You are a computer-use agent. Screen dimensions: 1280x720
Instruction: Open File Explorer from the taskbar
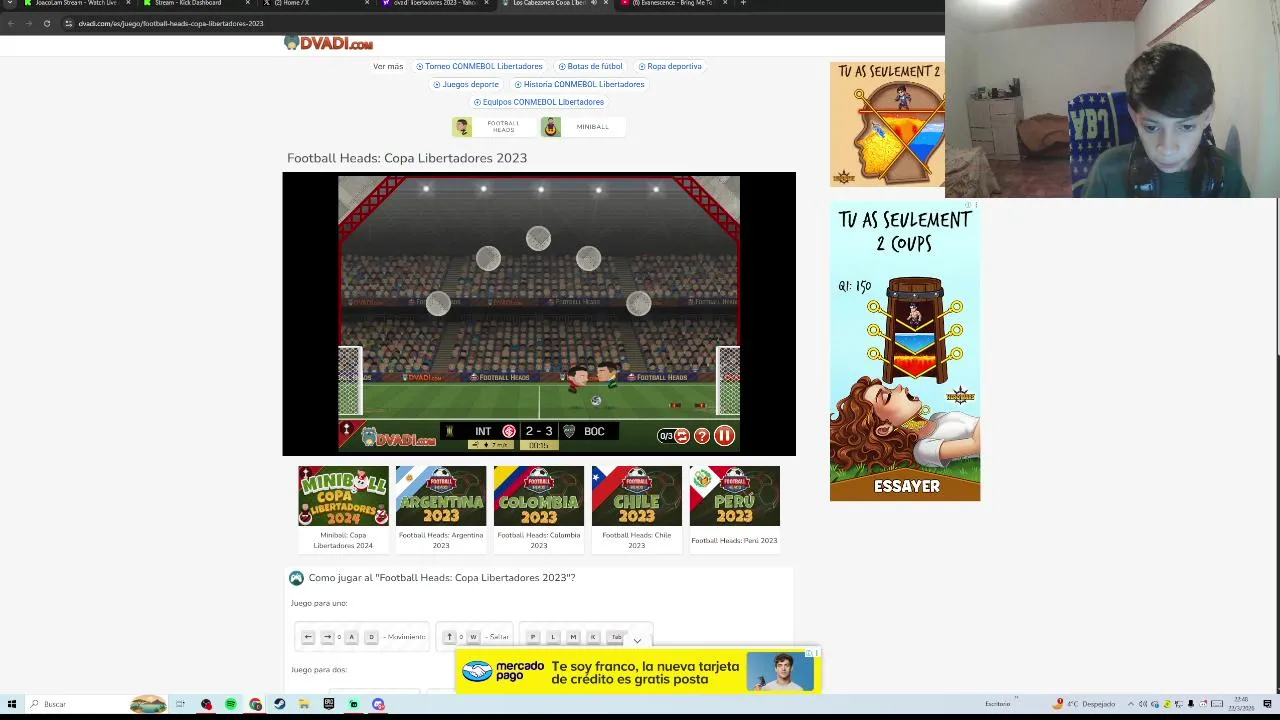tap(304, 704)
